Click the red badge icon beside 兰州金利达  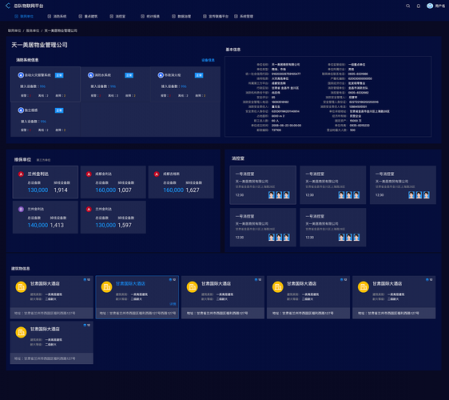pyautogui.click(x=21, y=174)
